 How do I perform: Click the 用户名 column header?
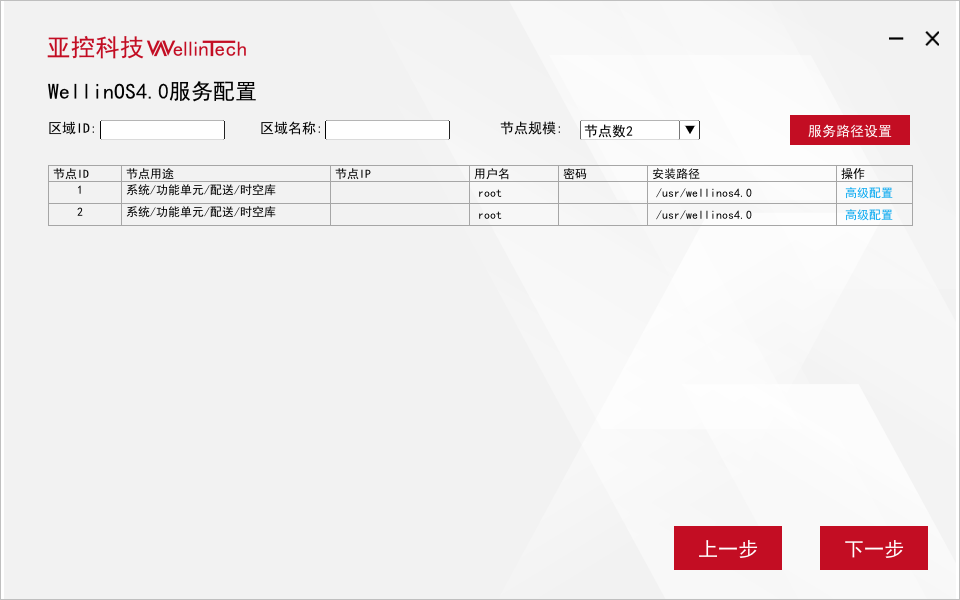[514, 173]
